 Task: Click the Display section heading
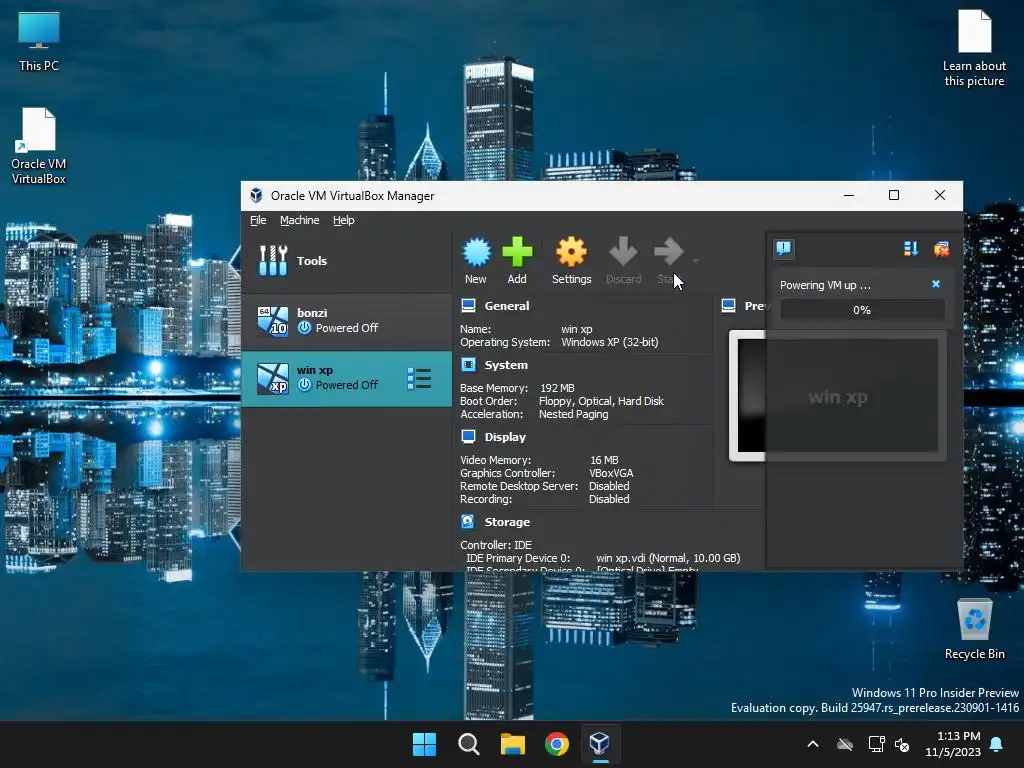click(x=505, y=437)
